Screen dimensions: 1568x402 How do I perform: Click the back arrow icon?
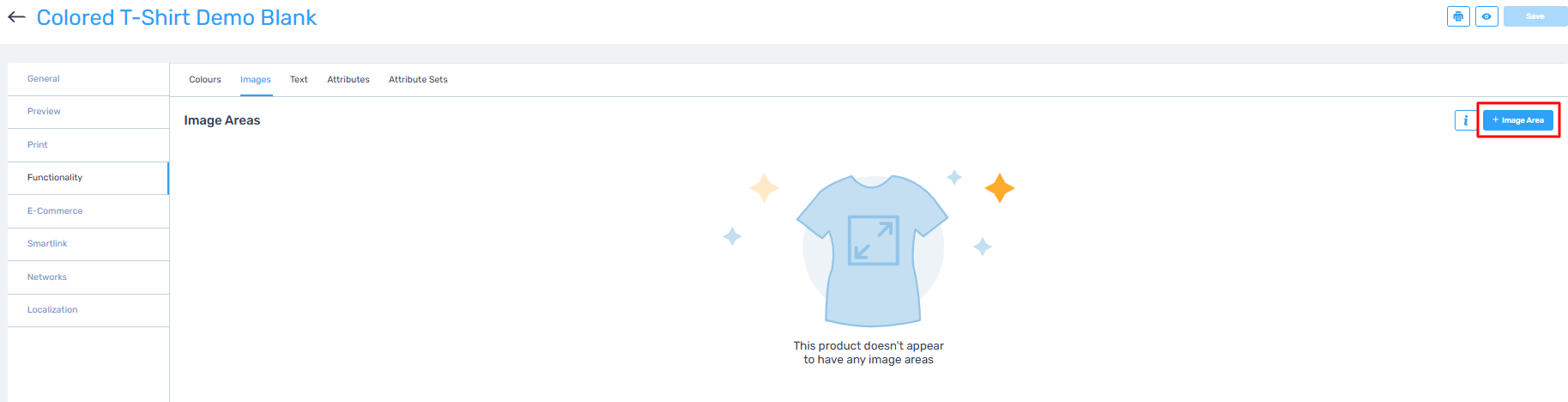(16, 17)
